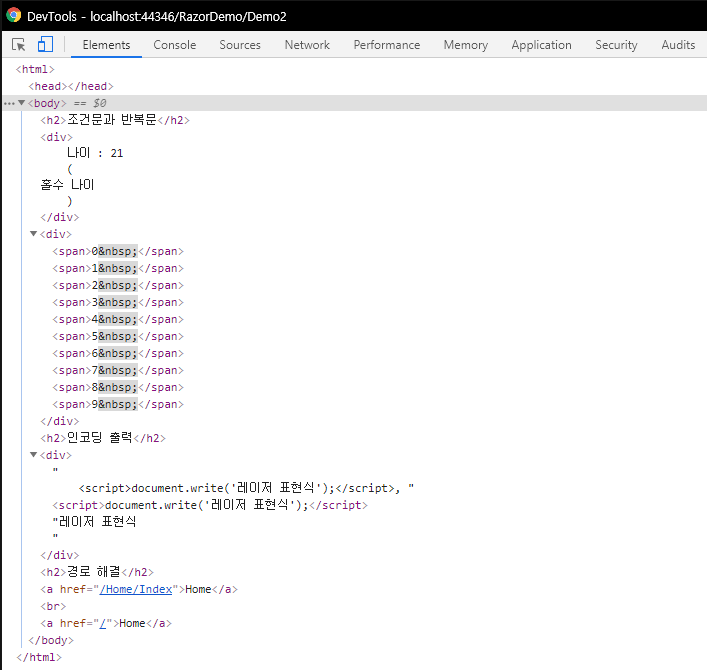Select the span 9&nbsp; node

click(118, 404)
